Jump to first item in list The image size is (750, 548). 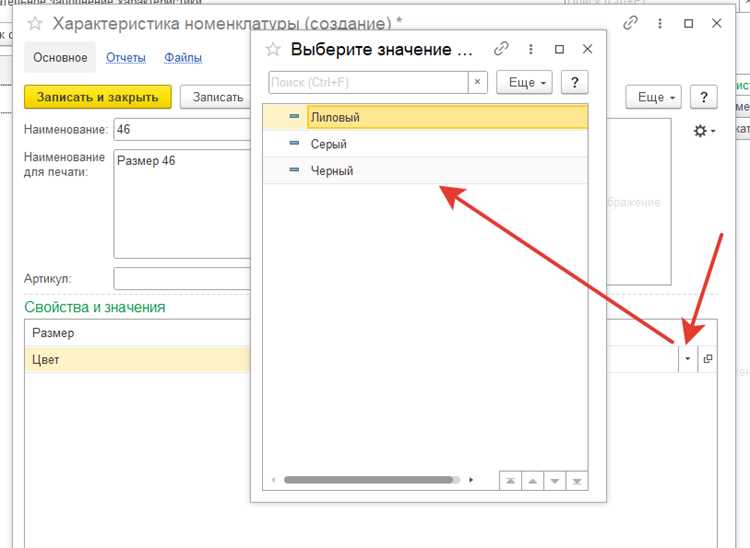tap(510, 481)
